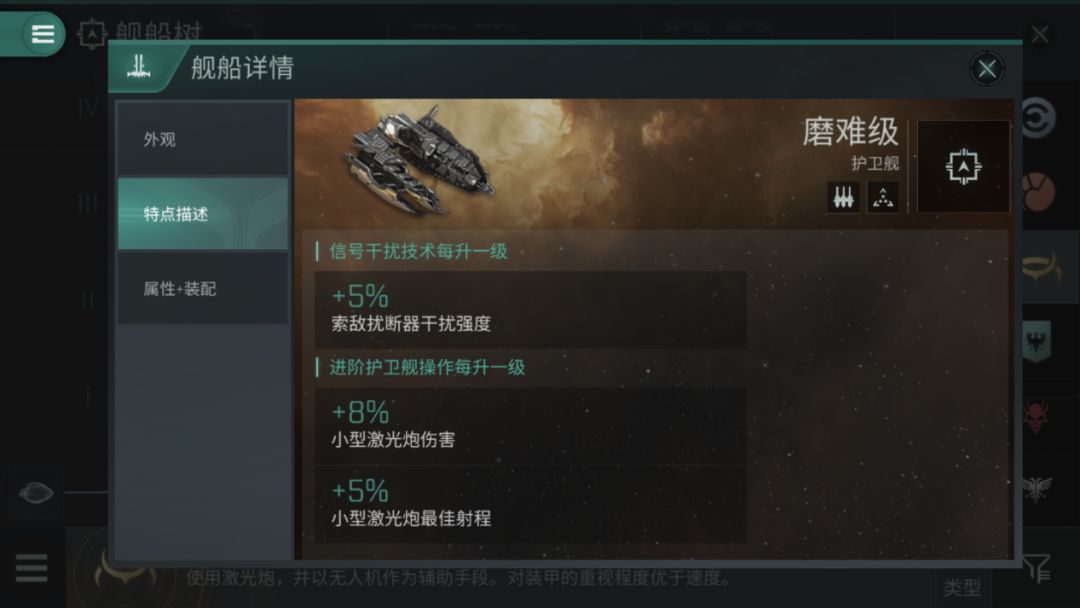Click the drone triangle formation icon
The height and width of the screenshot is (608, 1080).
point(882,198)
